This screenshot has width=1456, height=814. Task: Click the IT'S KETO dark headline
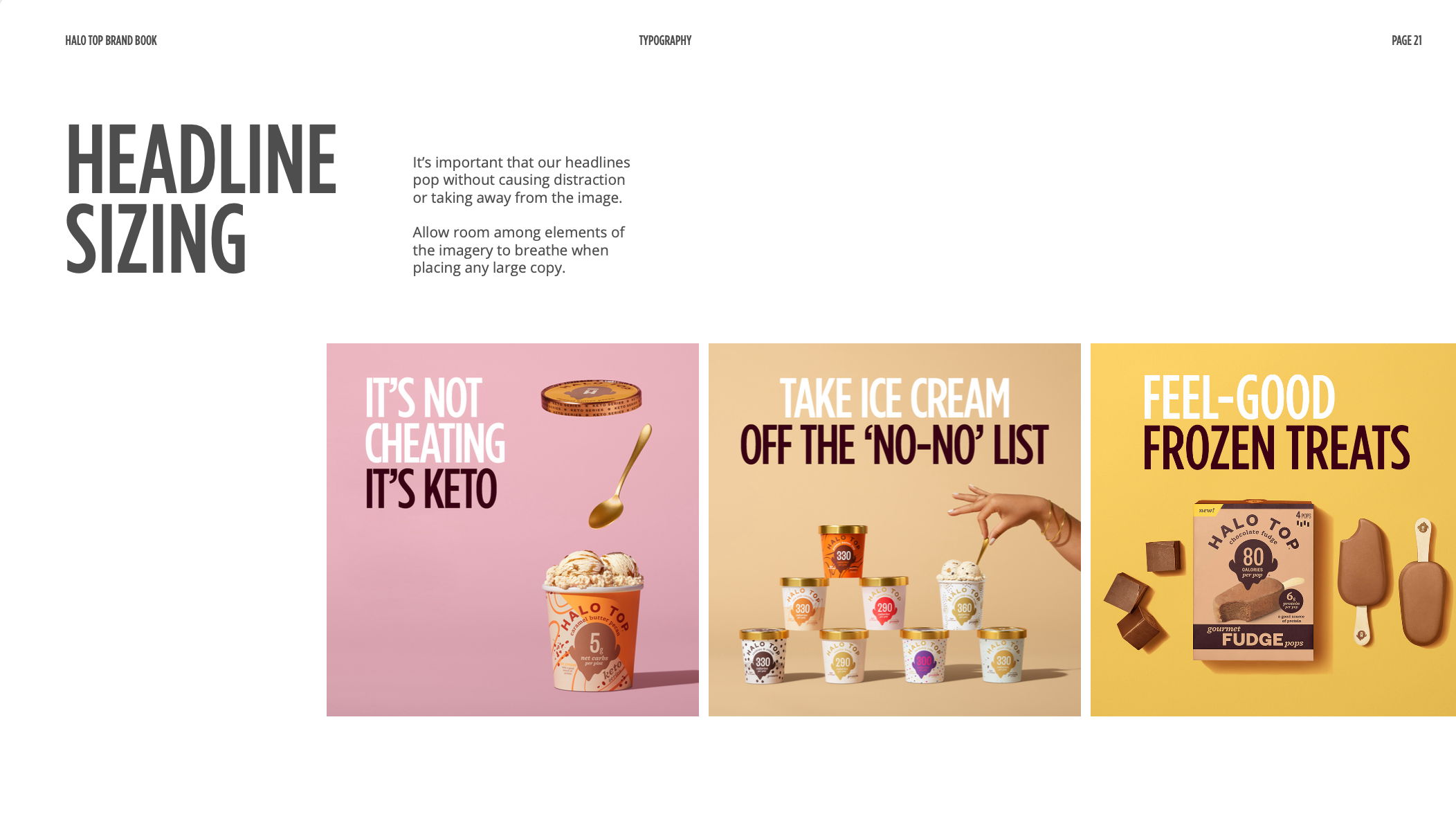coord(430,489)
